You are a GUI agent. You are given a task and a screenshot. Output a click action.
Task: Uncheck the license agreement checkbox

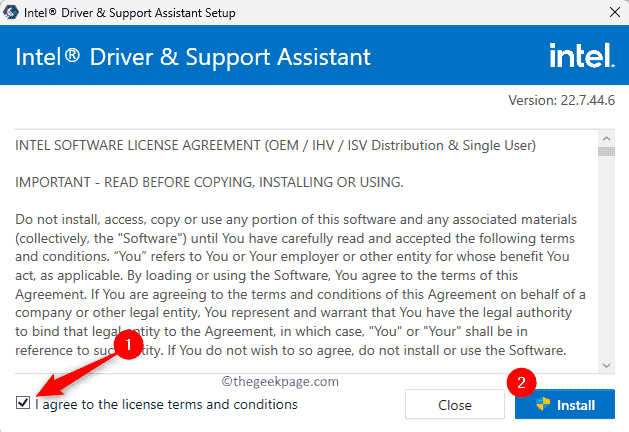tap(23, 403)
